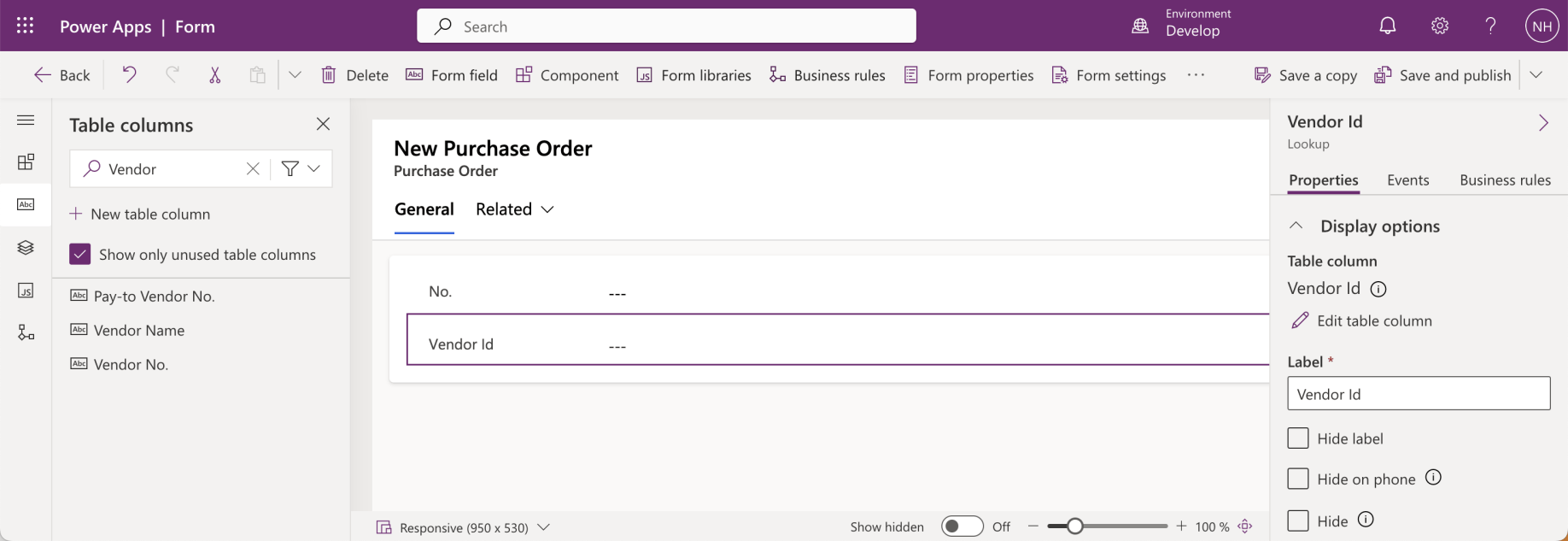This screenshot has width=1568, height=541.
Task: Open Form properties
Action: coord(968,75)
